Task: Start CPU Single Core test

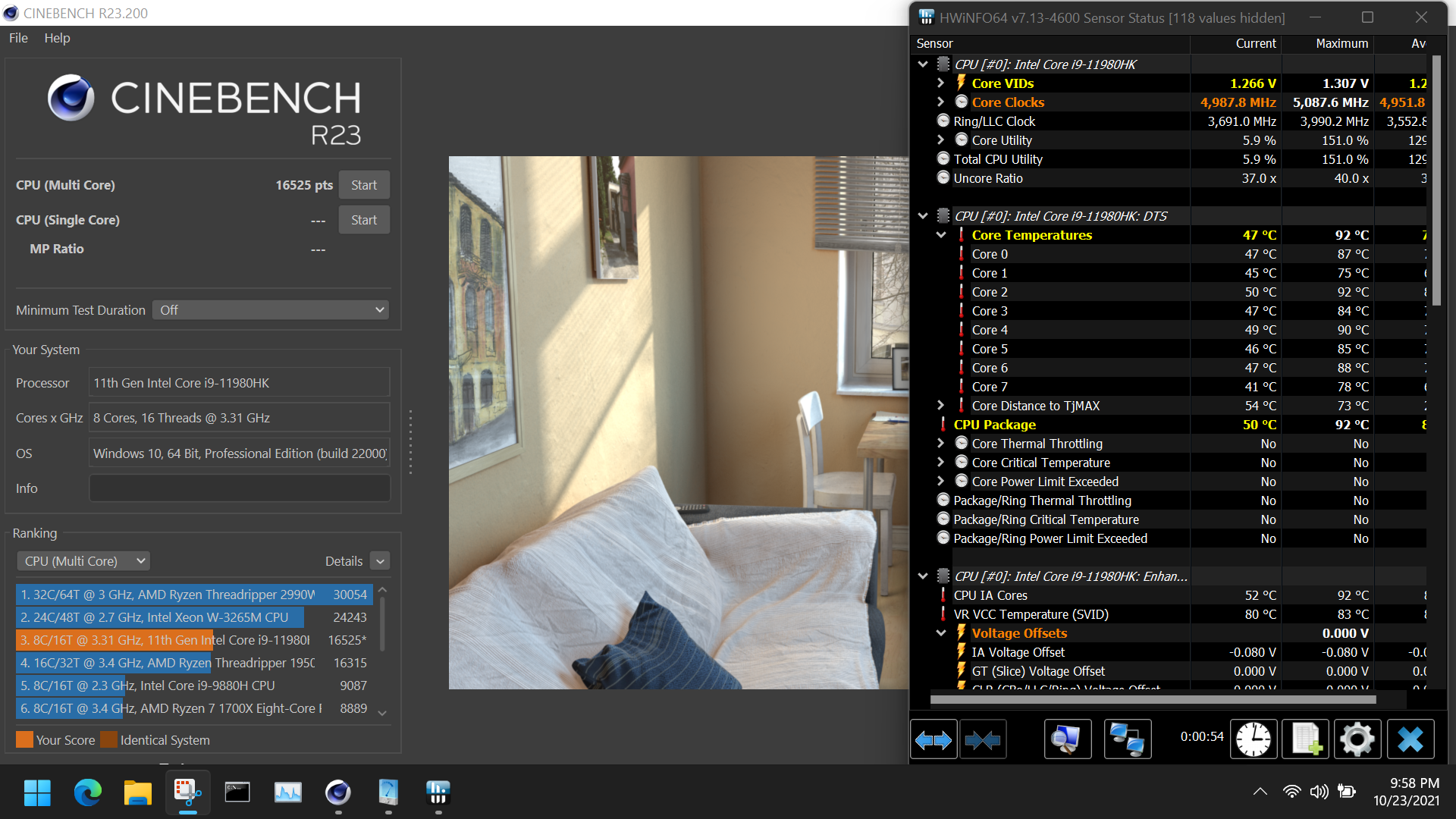Action: pos(364,220)
